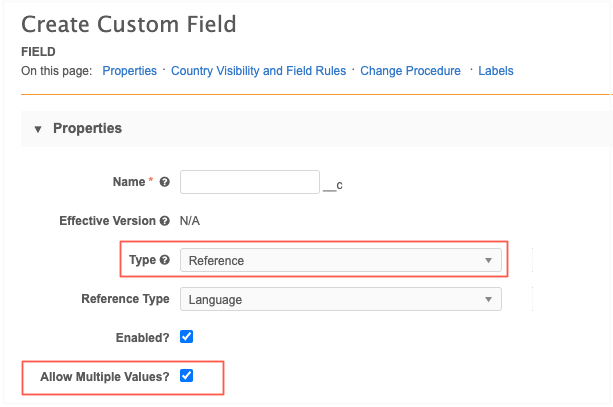This screenshot has height=407, width=613.
Task: Go to Country Visibility and Field Rules
Action: [258, 71]
